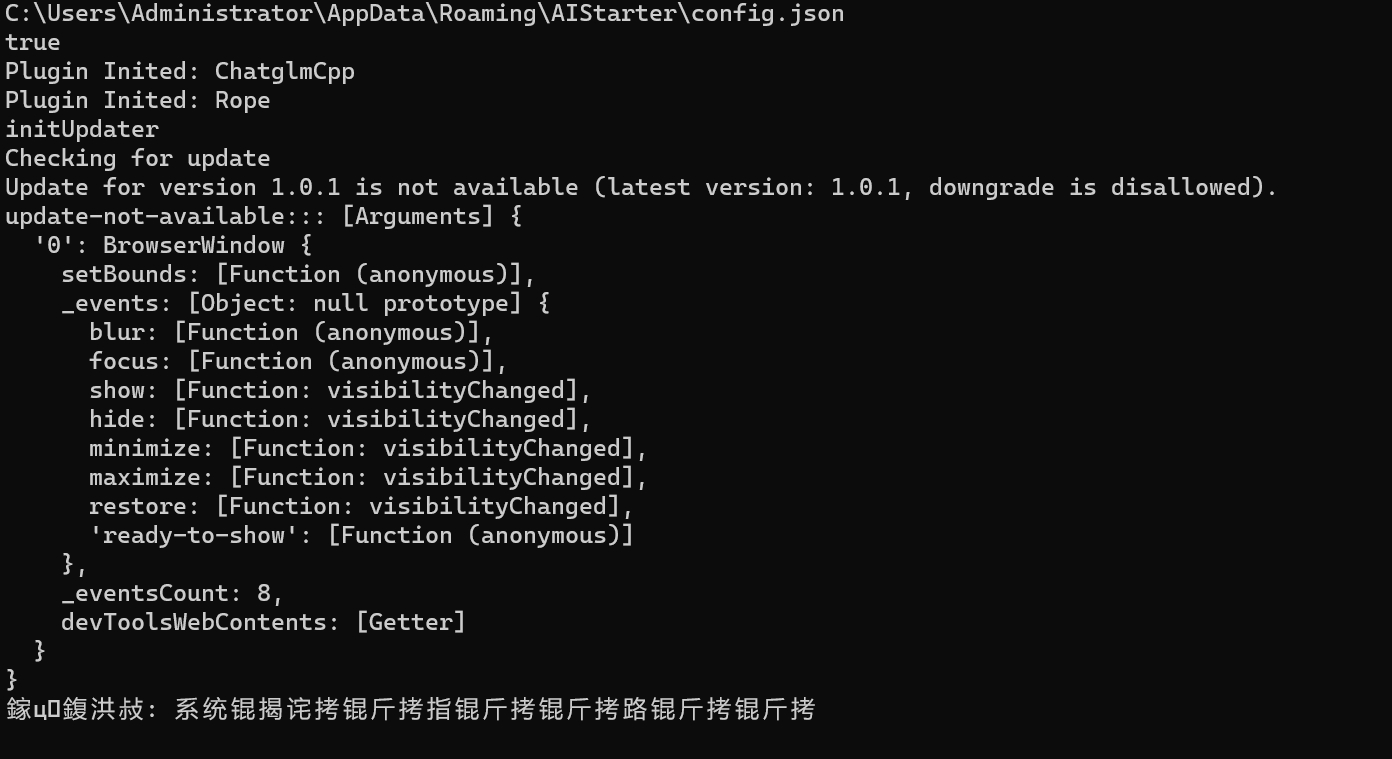Click the "show" visibilityChanged line

click(340, 391)
